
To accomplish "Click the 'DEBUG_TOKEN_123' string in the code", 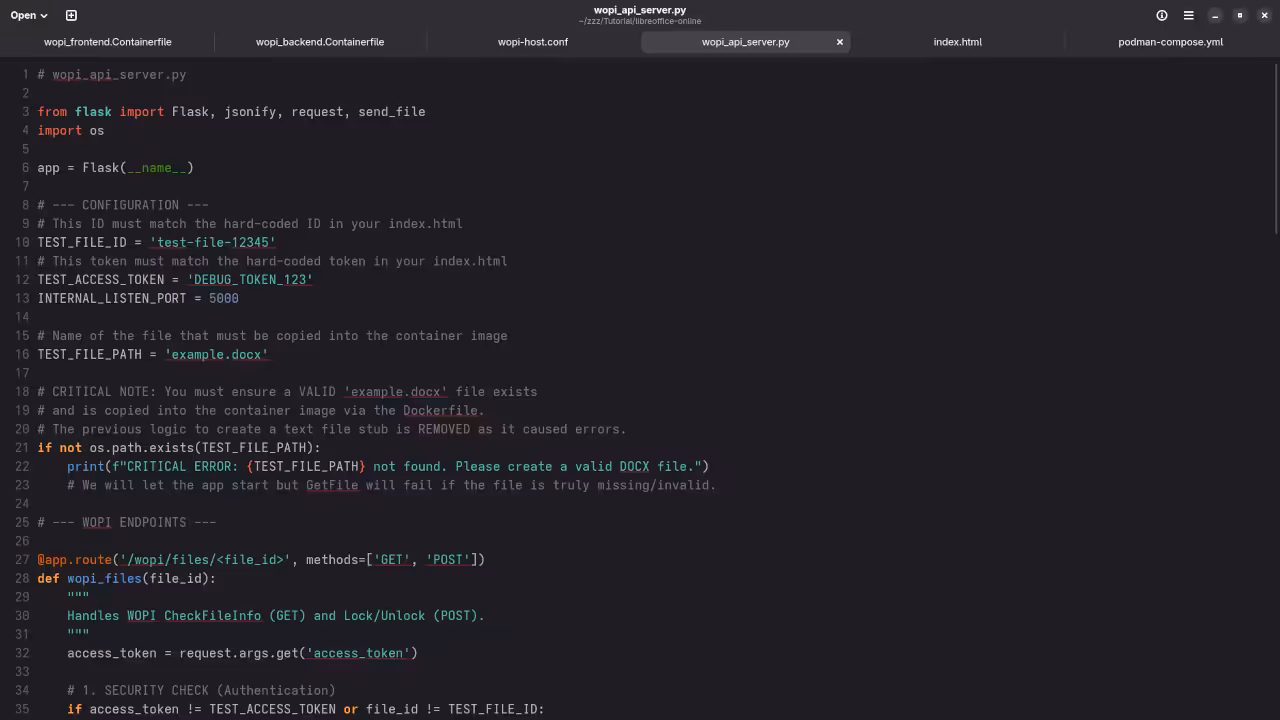I will 250,280.
